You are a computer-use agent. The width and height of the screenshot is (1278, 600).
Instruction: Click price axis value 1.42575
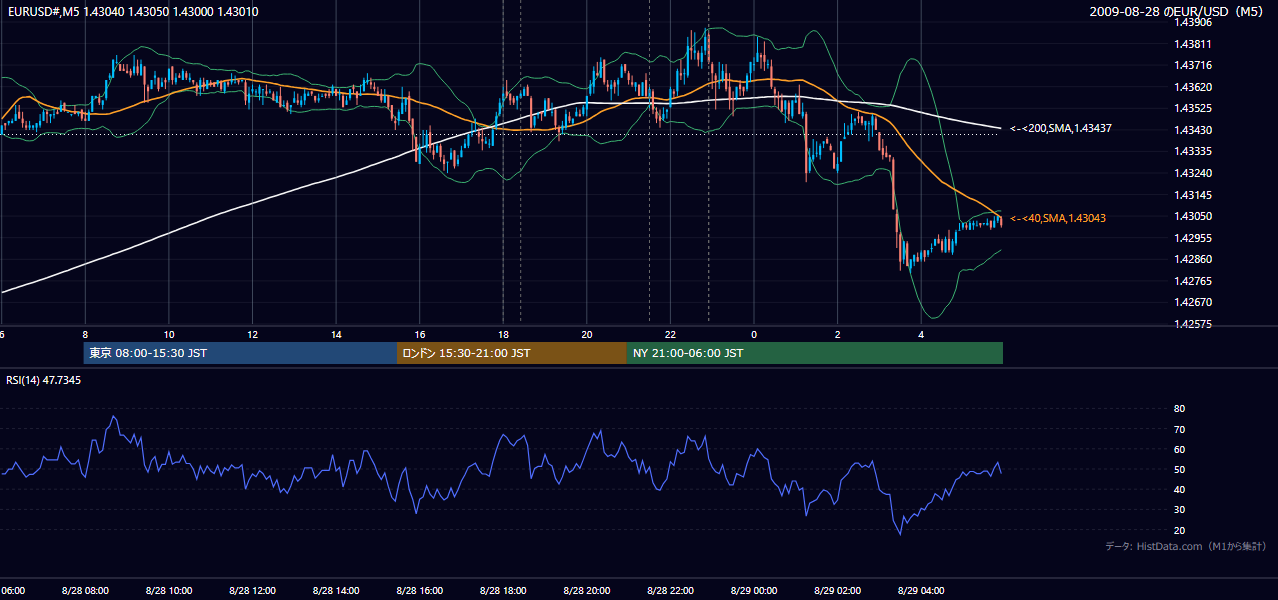pyautogui.click(x=1192, y=324)
